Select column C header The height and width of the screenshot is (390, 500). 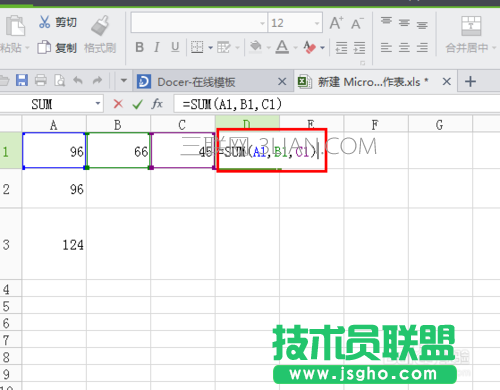pos(182,125)
